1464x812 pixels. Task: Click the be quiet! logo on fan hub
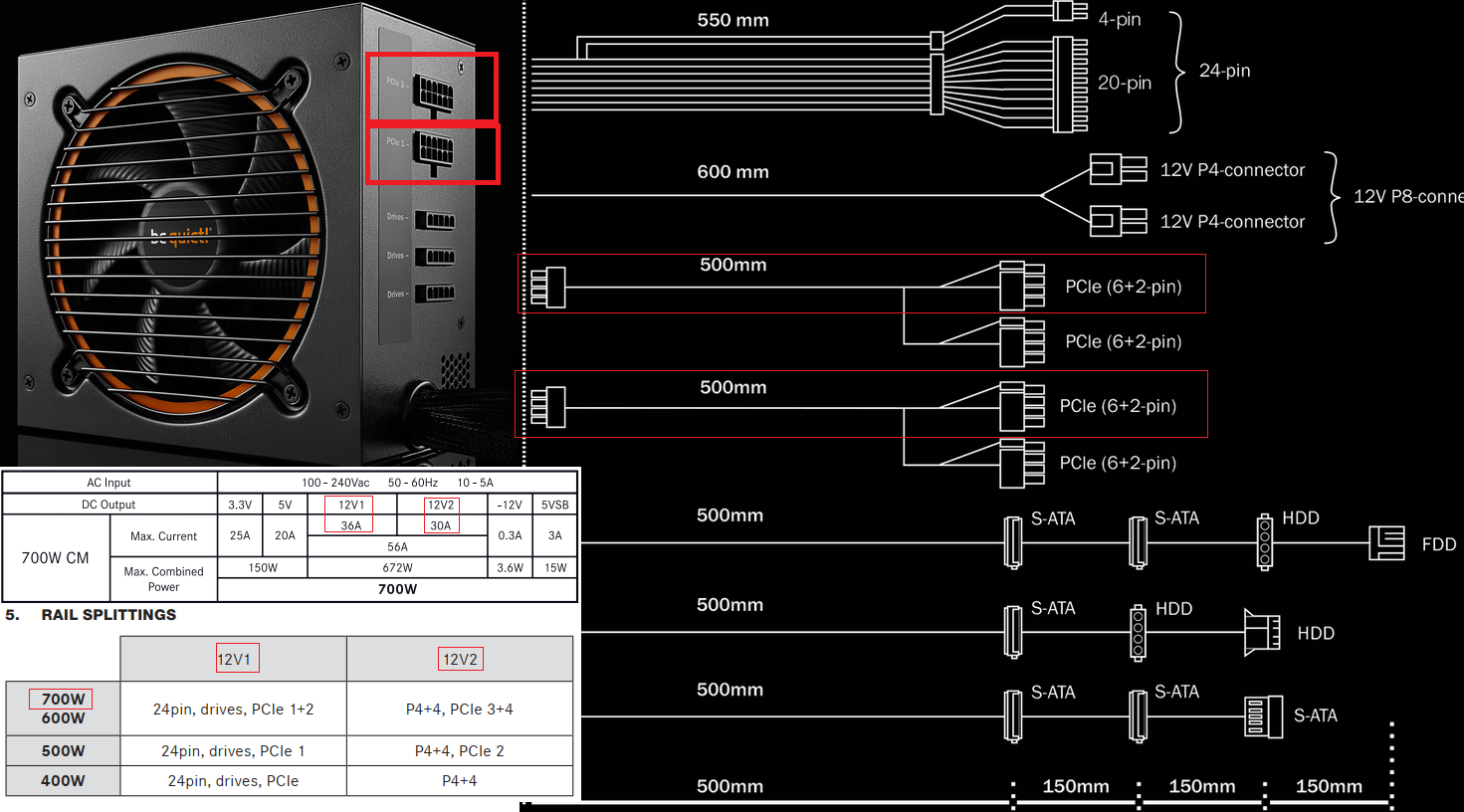[x=181, y=236]
